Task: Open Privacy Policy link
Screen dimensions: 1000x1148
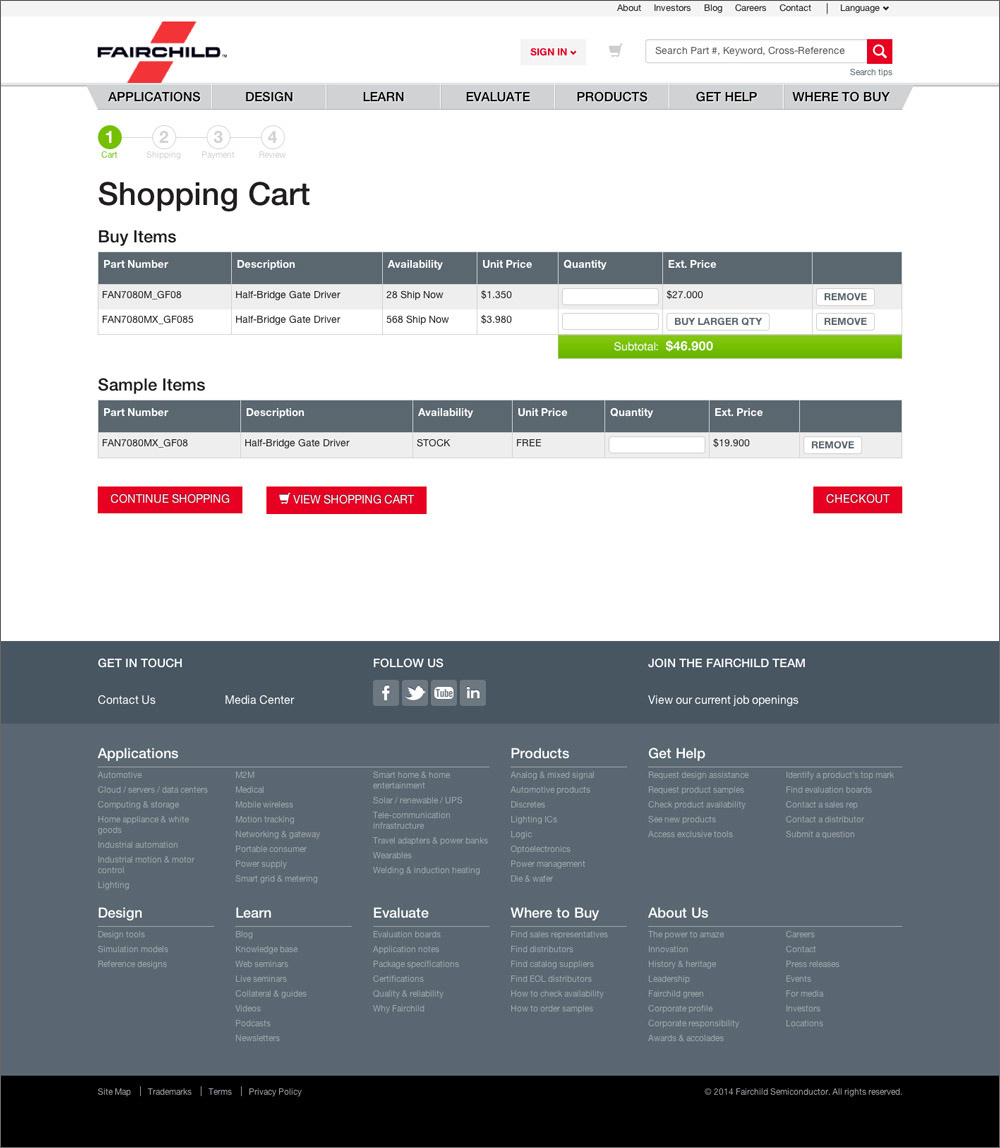Action: click(275, 1092)
